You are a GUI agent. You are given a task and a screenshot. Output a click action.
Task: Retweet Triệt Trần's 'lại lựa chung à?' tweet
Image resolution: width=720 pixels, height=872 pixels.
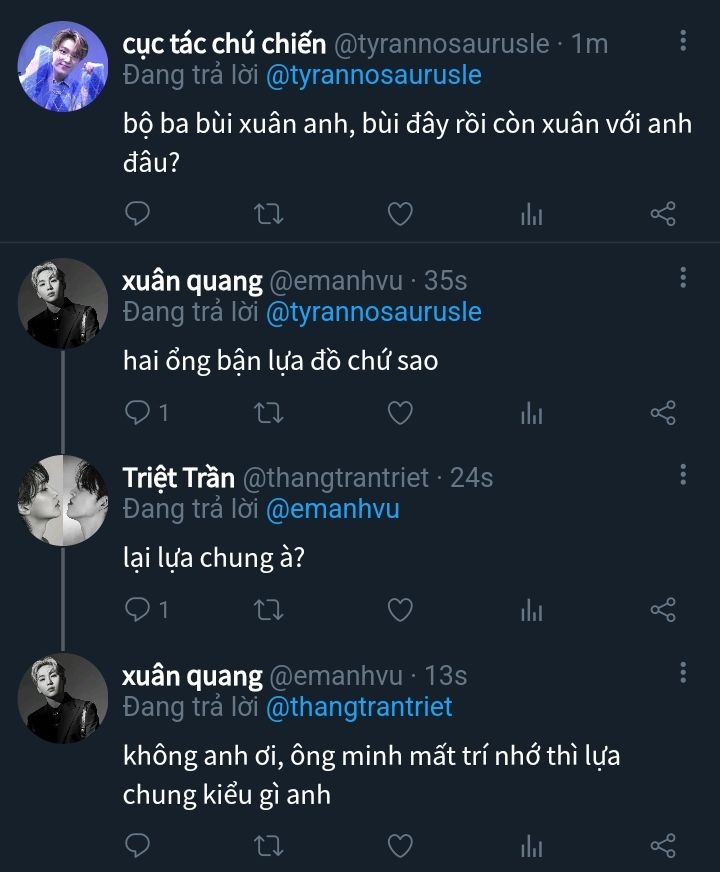(x=269, y=609)
